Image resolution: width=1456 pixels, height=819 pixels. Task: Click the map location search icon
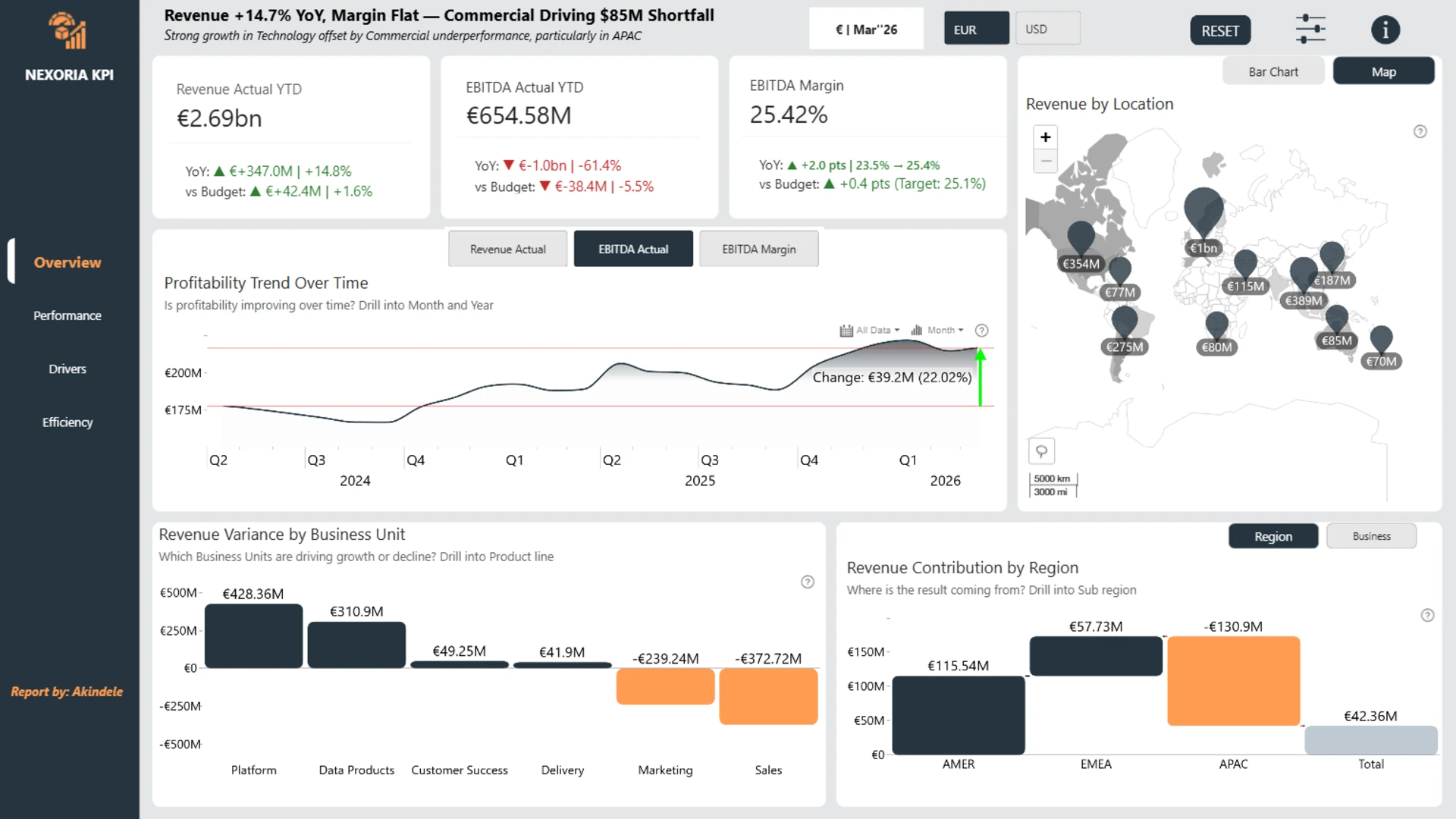point(1041,451)
